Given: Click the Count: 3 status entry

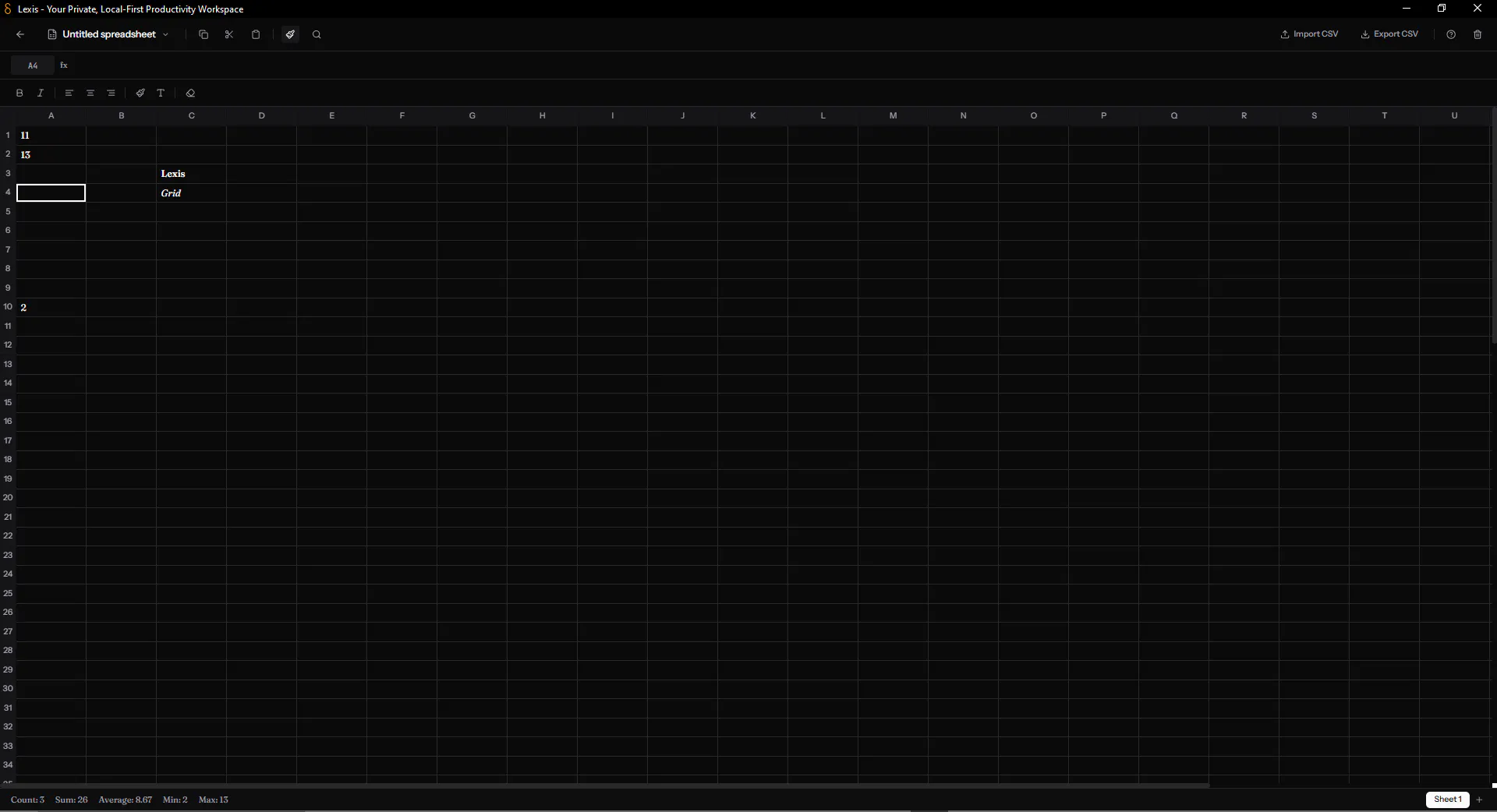Looking at the screenshot, I should click(x=27, y=800).
